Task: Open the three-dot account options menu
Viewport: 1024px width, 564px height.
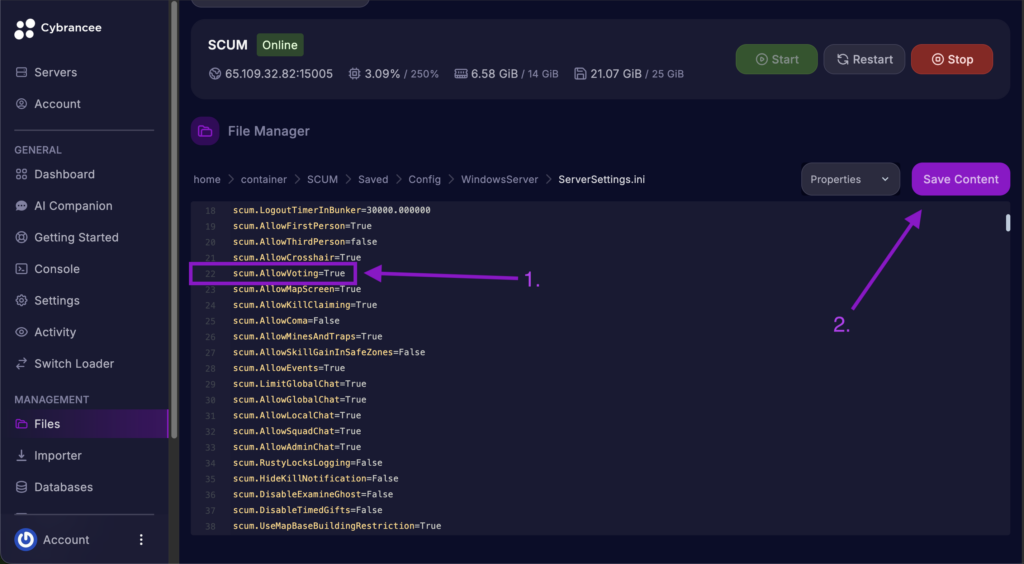Action: pos(141,540)
